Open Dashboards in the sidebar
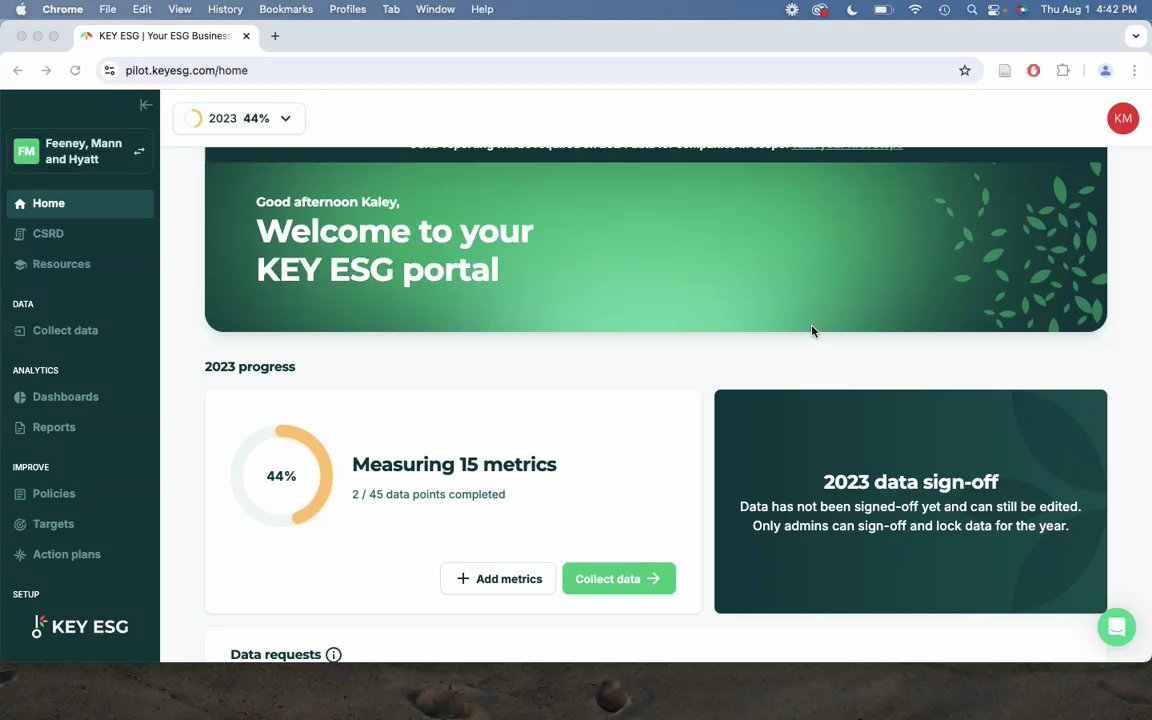 click(80, 397)
